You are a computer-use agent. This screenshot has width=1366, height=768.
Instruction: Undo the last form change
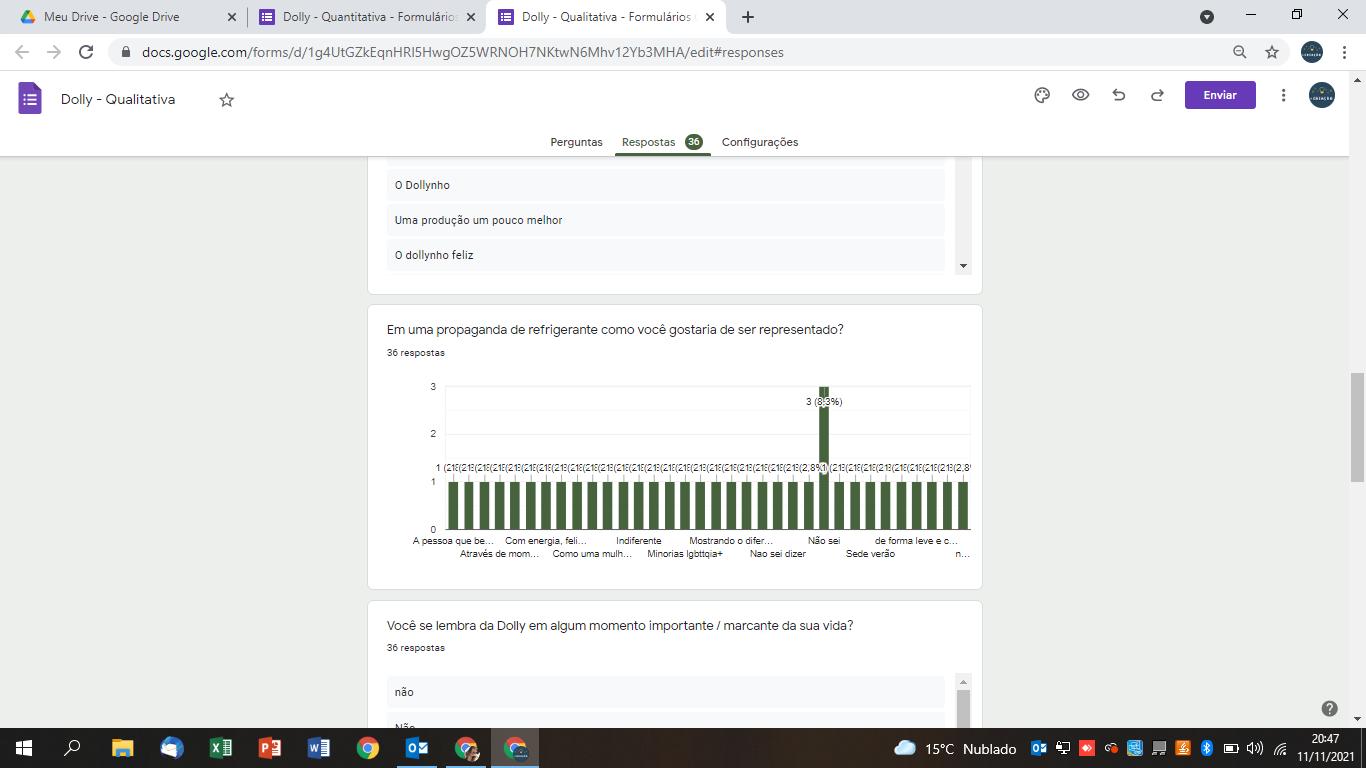pyautogui.click(x=1119, y=95)
